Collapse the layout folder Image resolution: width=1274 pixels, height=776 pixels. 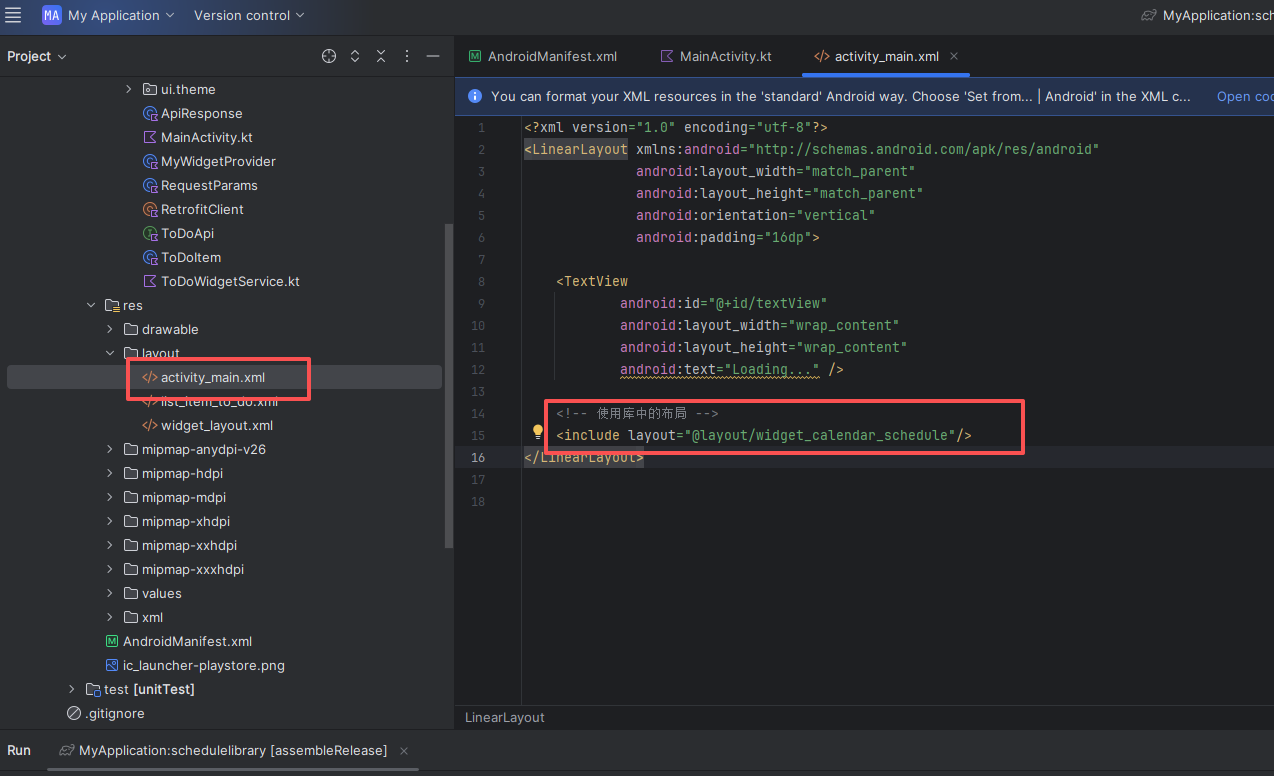[x=110, y=353]
